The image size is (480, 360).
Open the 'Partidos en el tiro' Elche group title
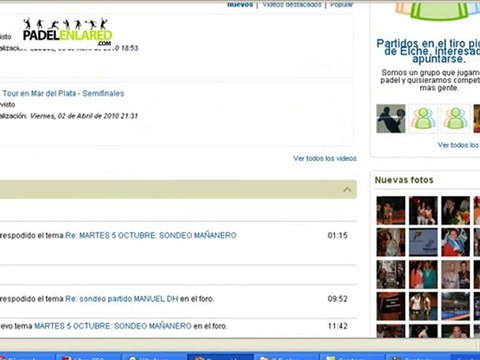(428, 51)
